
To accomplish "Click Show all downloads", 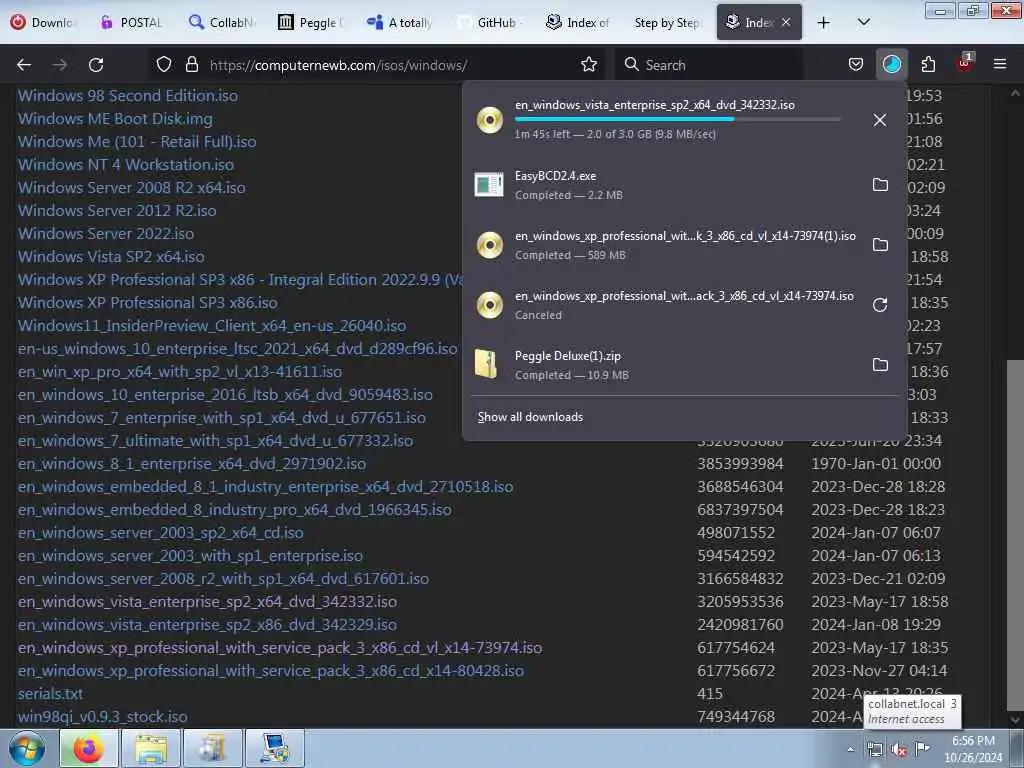I will [x=530, y=417].
